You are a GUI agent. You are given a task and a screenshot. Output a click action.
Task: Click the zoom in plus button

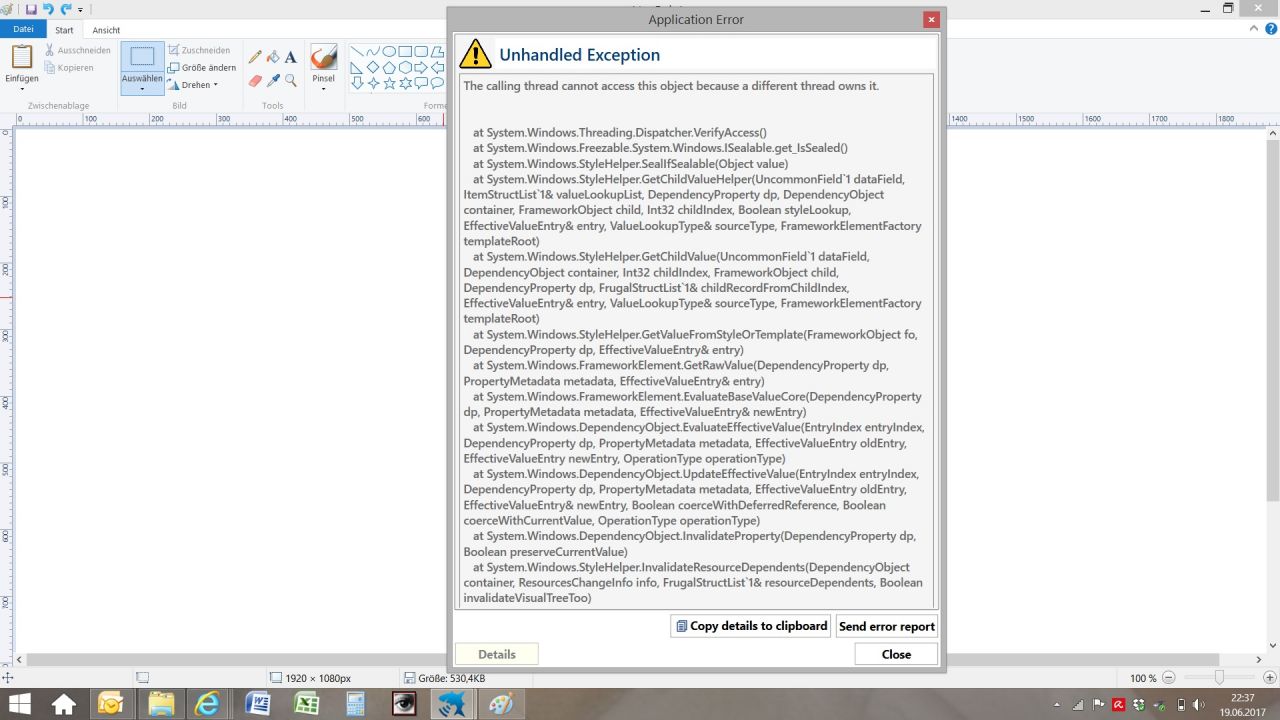tap(1270, 678)
